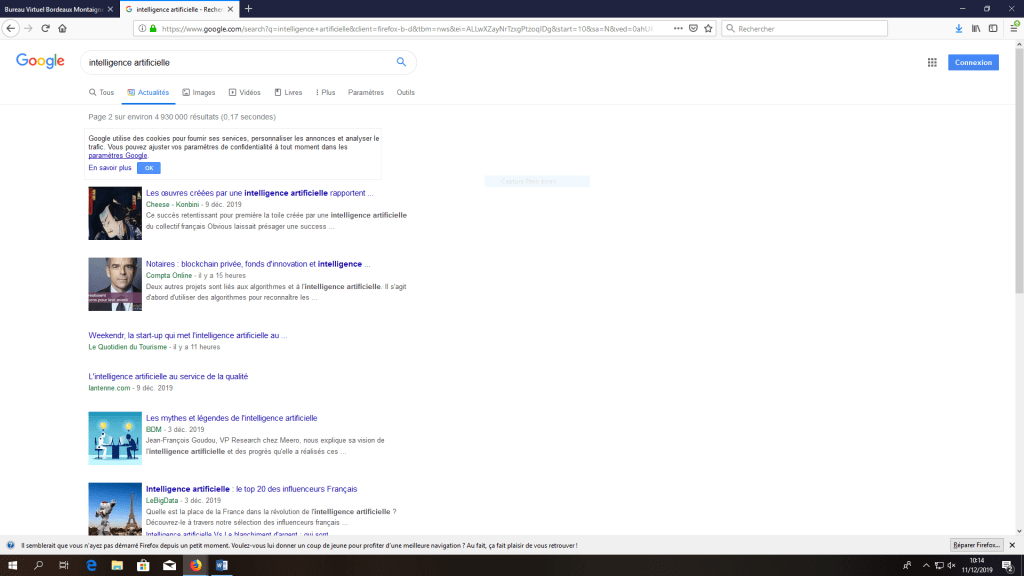Accept cookies with the OK button
Screen dimensions: 1024x576
pyautogui.click(x=148, y=168)
